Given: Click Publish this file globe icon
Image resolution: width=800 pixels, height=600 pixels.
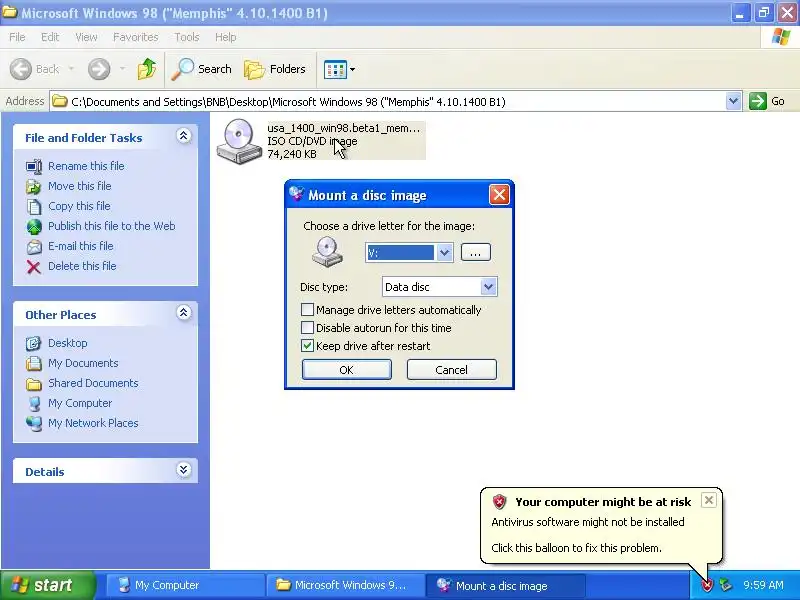Looking at the screenshot, I should click(x=34, y=227).
